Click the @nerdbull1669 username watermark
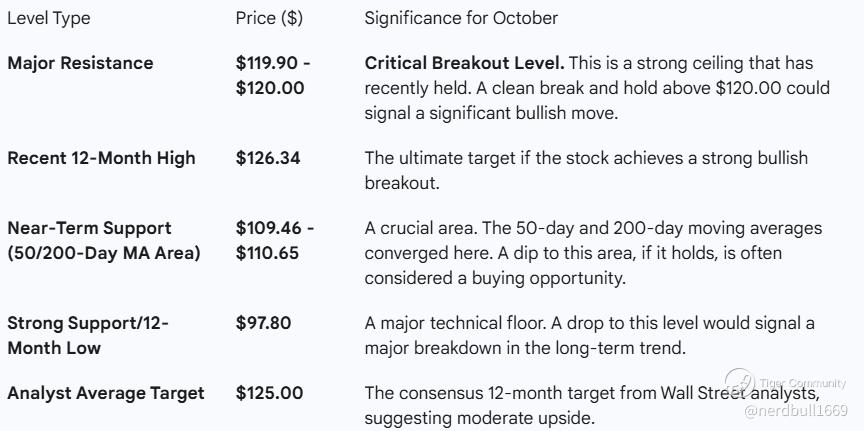This screenshot has width=864, height=431. pos(795,410)
